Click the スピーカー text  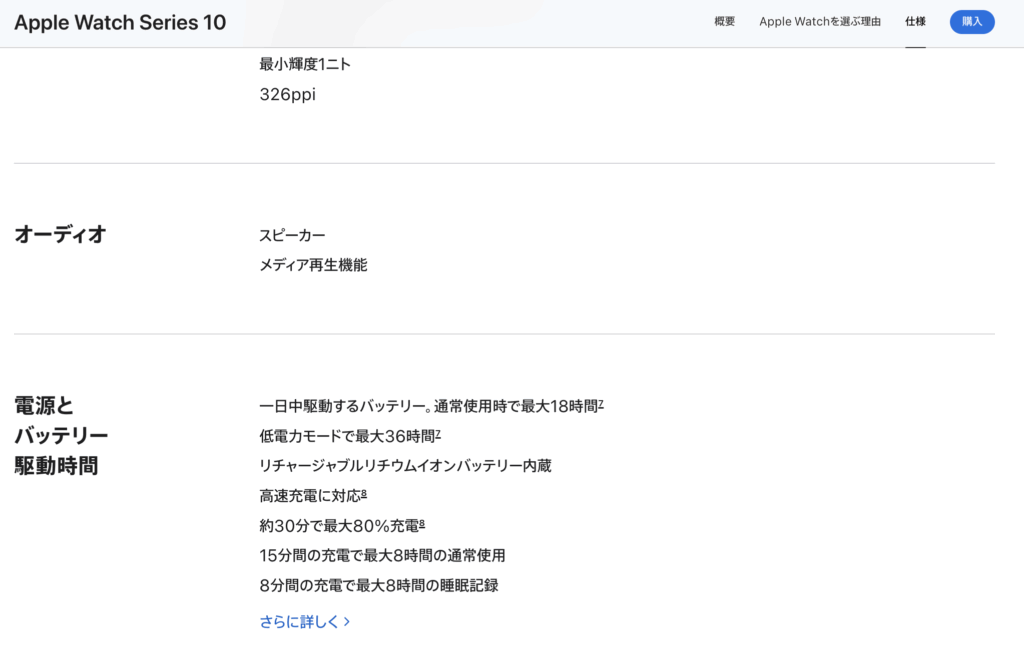point(292,235)
